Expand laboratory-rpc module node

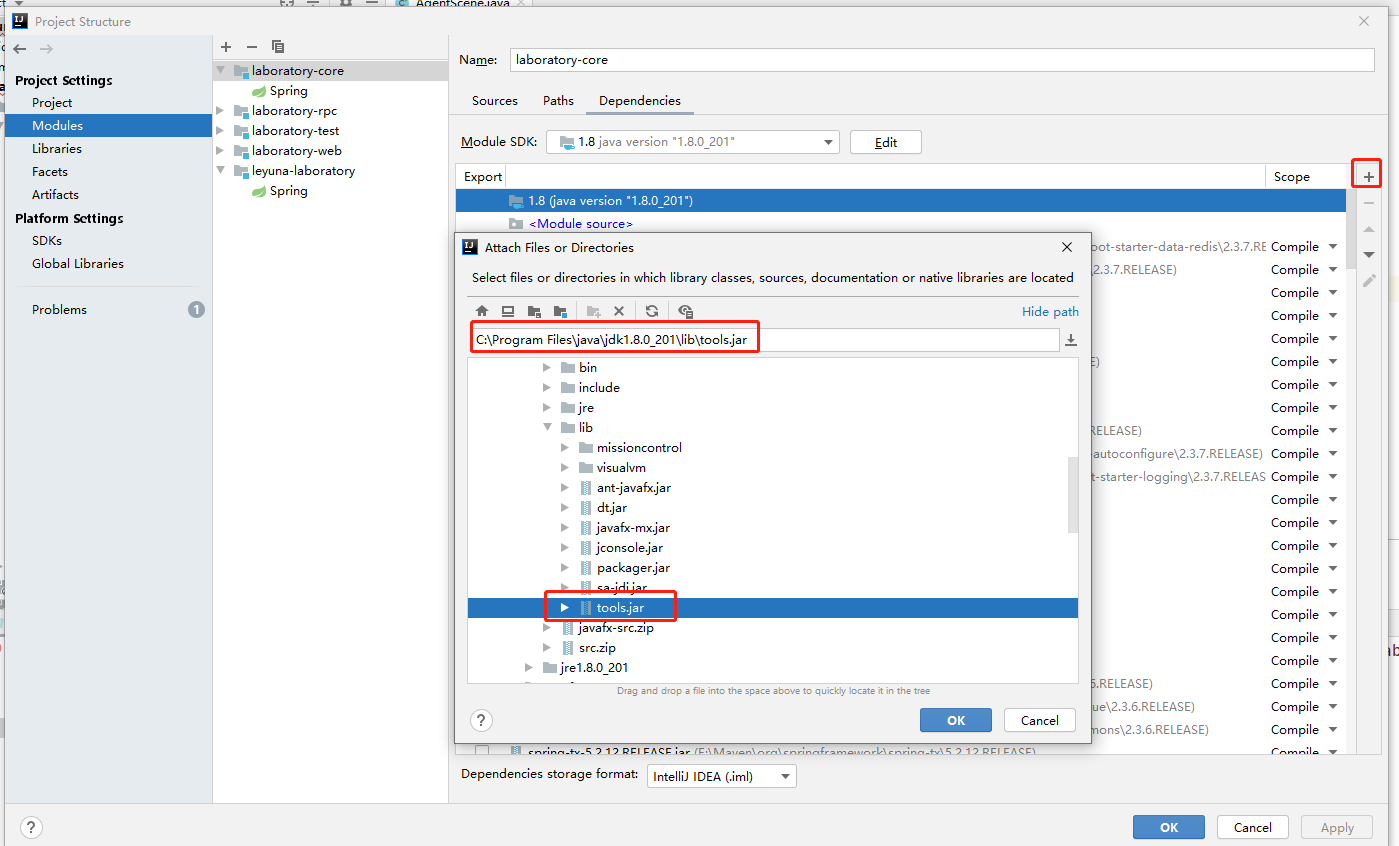click(221, 111)
